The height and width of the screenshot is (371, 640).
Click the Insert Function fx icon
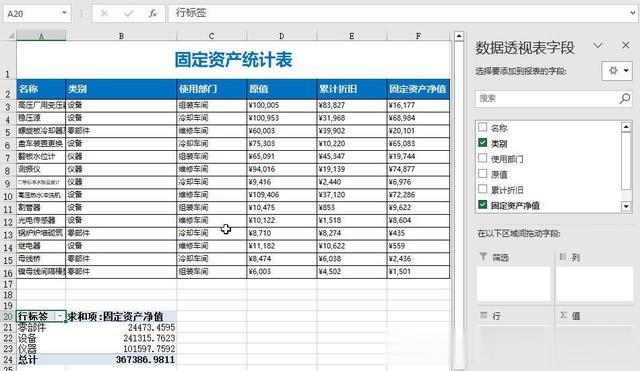[153, 13]
